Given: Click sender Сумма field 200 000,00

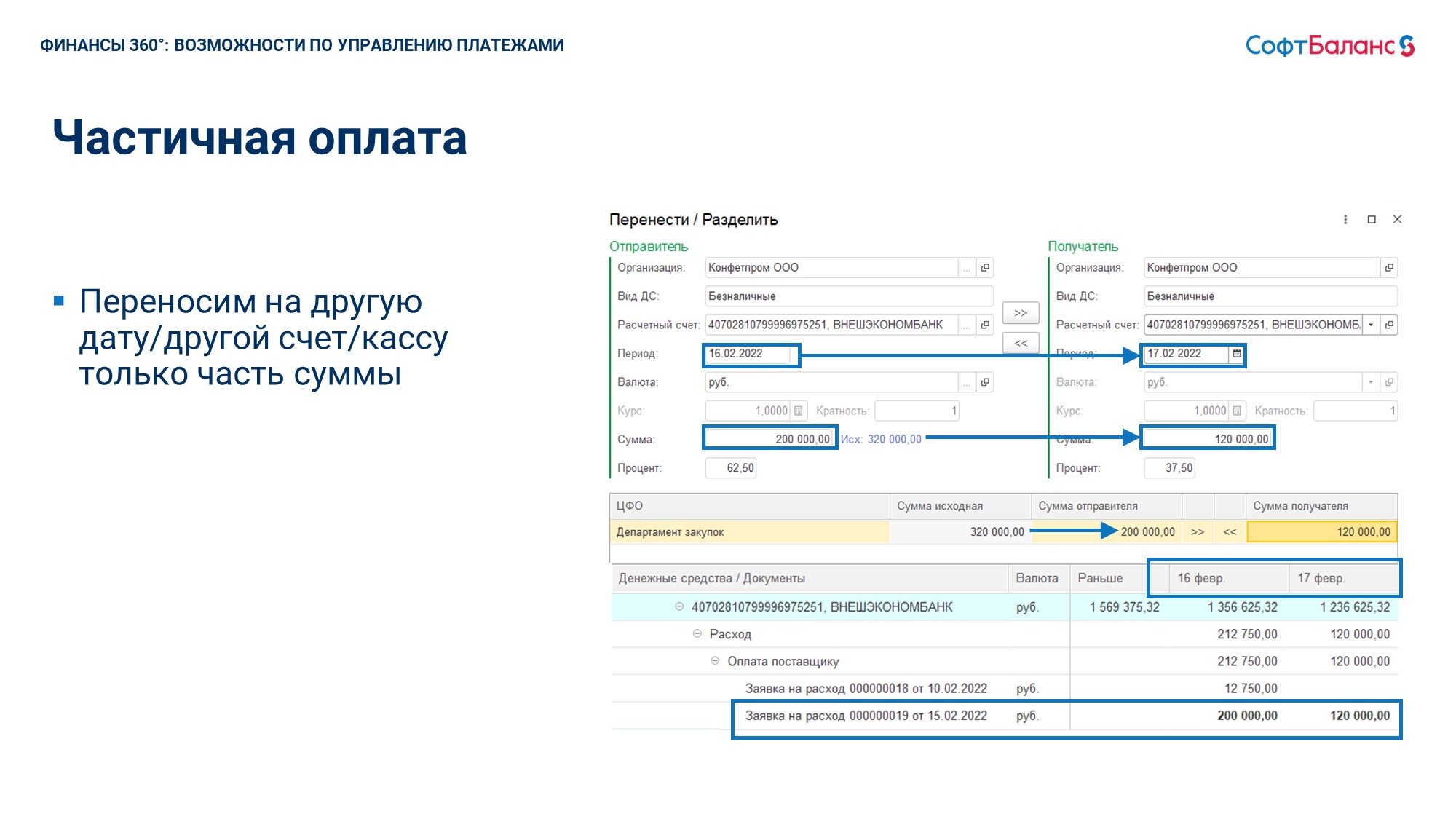Looking at the screenshot, I should click(770, 439).
